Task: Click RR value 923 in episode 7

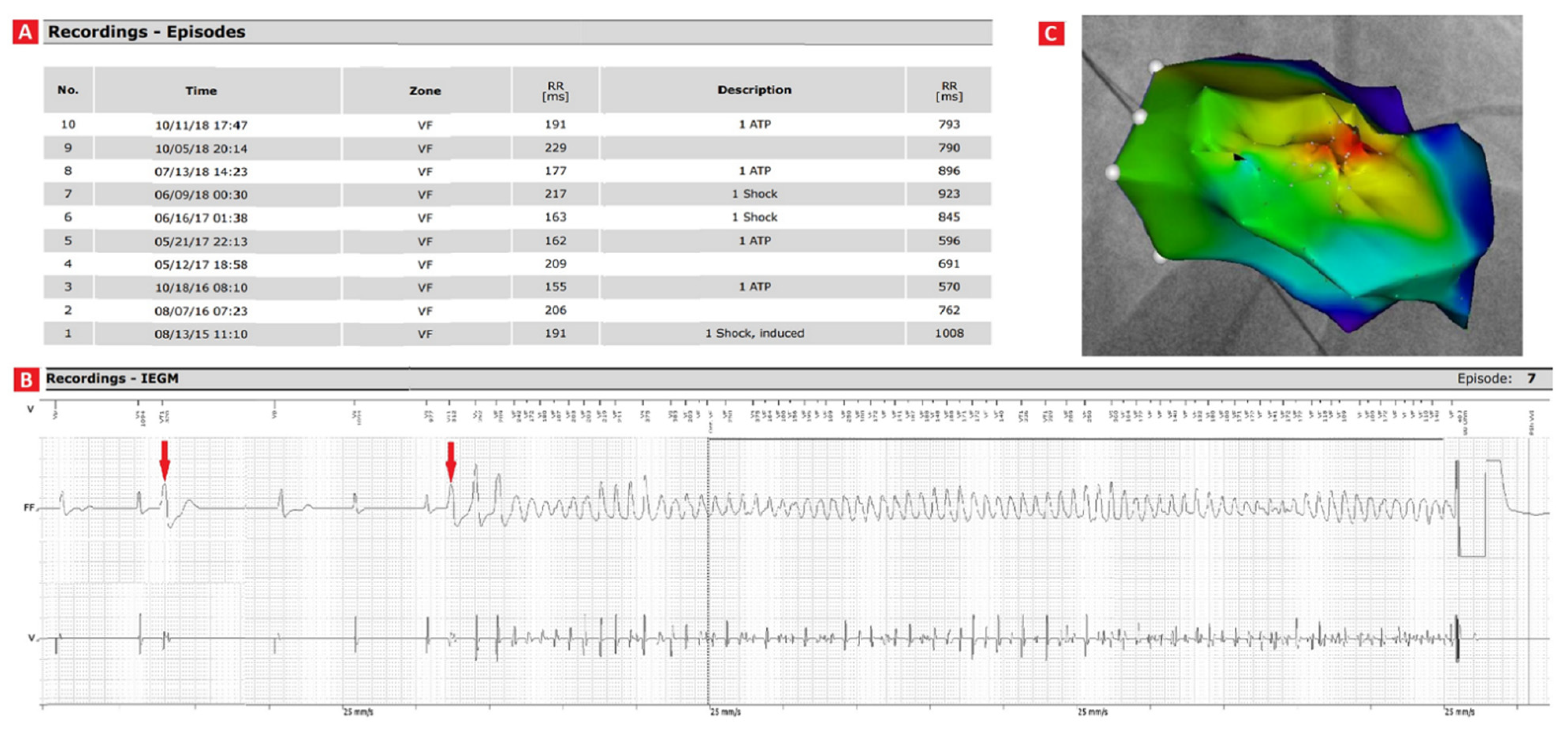Action: point(949,194)
